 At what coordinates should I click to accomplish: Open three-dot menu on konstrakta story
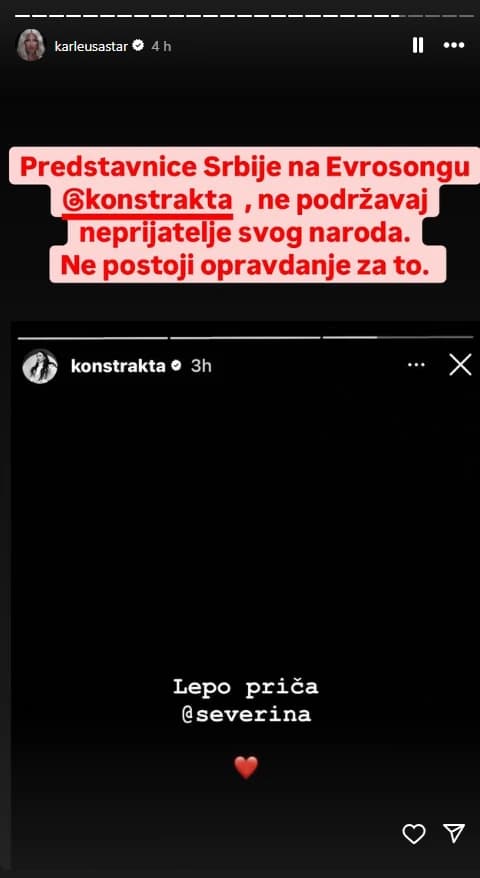(416, 365)
